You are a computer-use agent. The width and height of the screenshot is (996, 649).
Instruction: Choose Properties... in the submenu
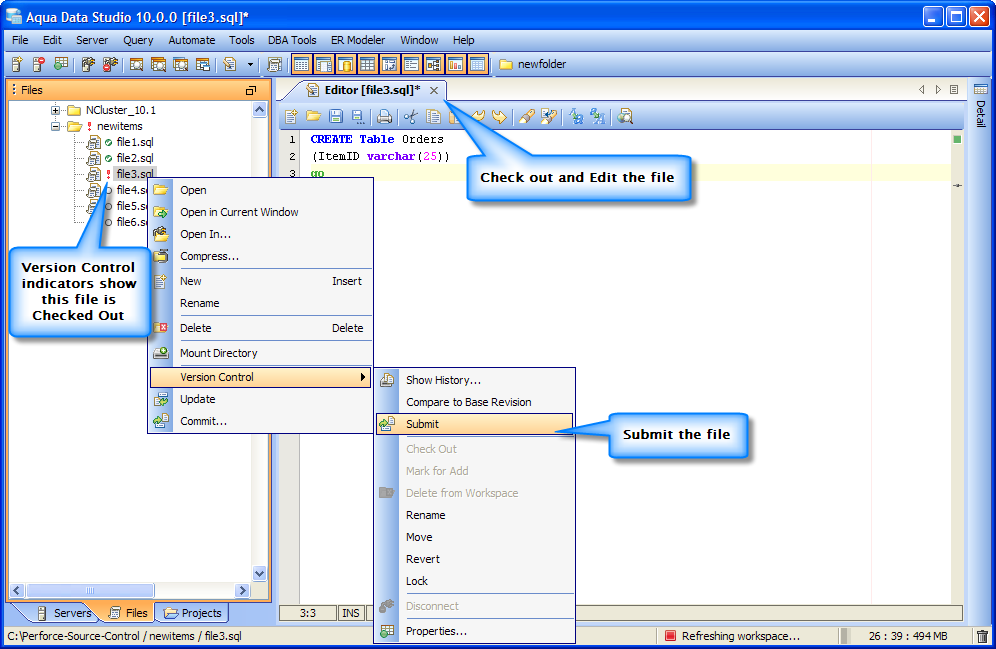(x=474, y=631)
